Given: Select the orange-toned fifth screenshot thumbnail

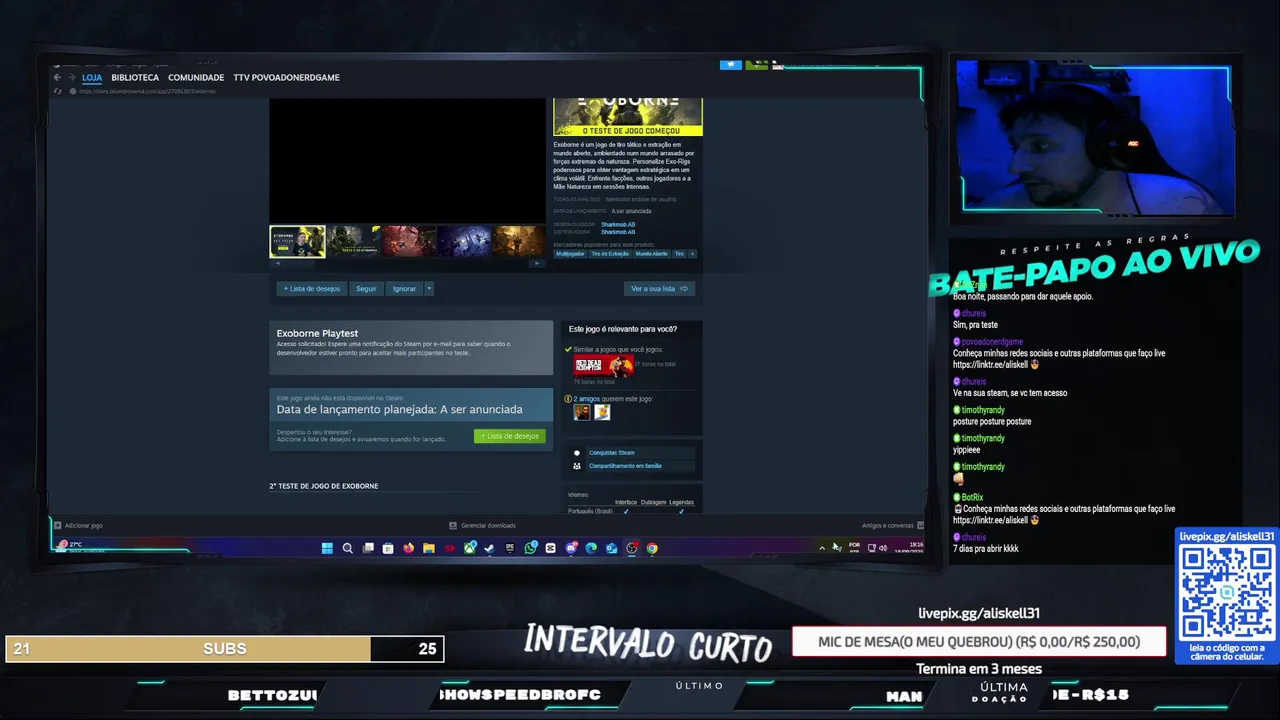Looking at the screenshot, I should pyautogui.click(x=519, y=241).
